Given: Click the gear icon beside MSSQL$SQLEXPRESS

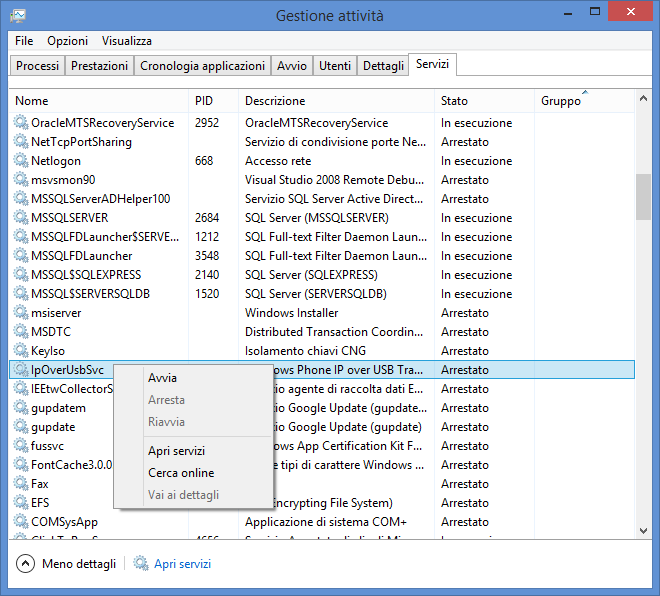Looking at the screenshot, I should click(x=21, y=274).
